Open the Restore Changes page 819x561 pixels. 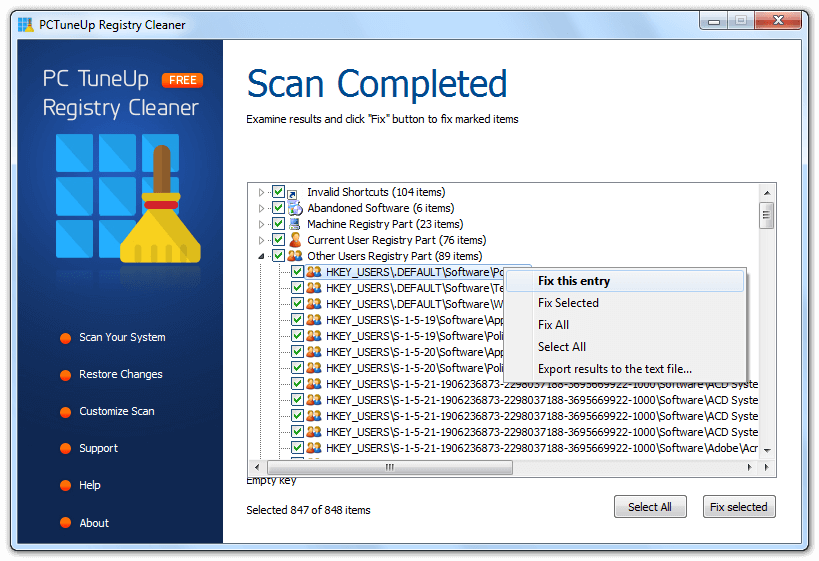point(121,375)
